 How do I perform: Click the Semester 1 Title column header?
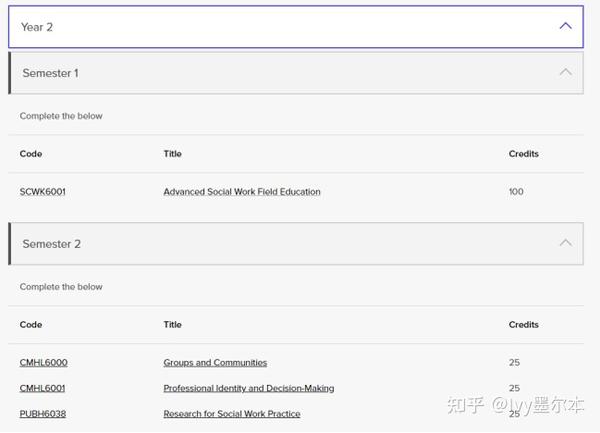point(173,154)
